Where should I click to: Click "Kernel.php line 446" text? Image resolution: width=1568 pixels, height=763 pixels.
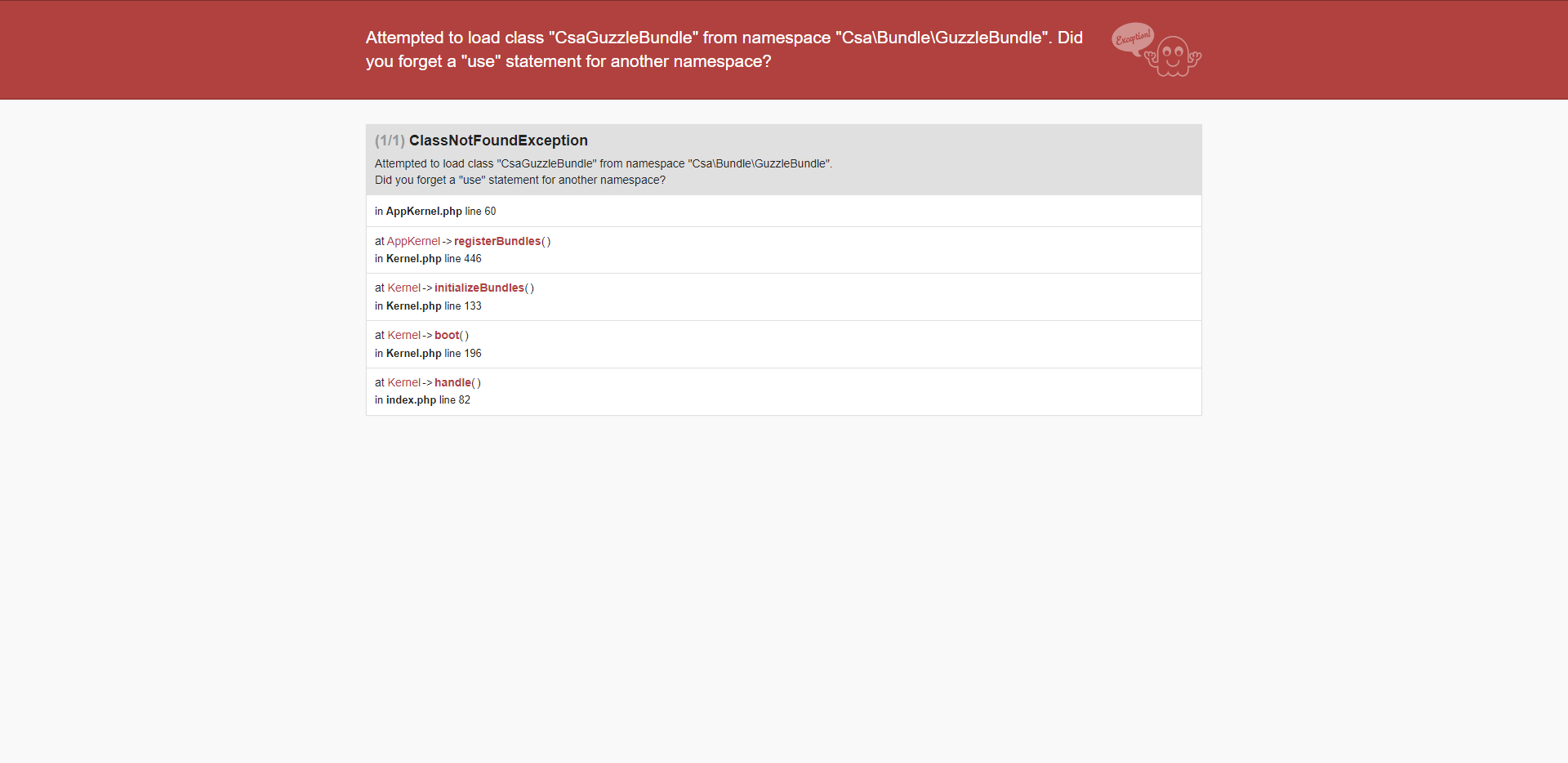434,258
